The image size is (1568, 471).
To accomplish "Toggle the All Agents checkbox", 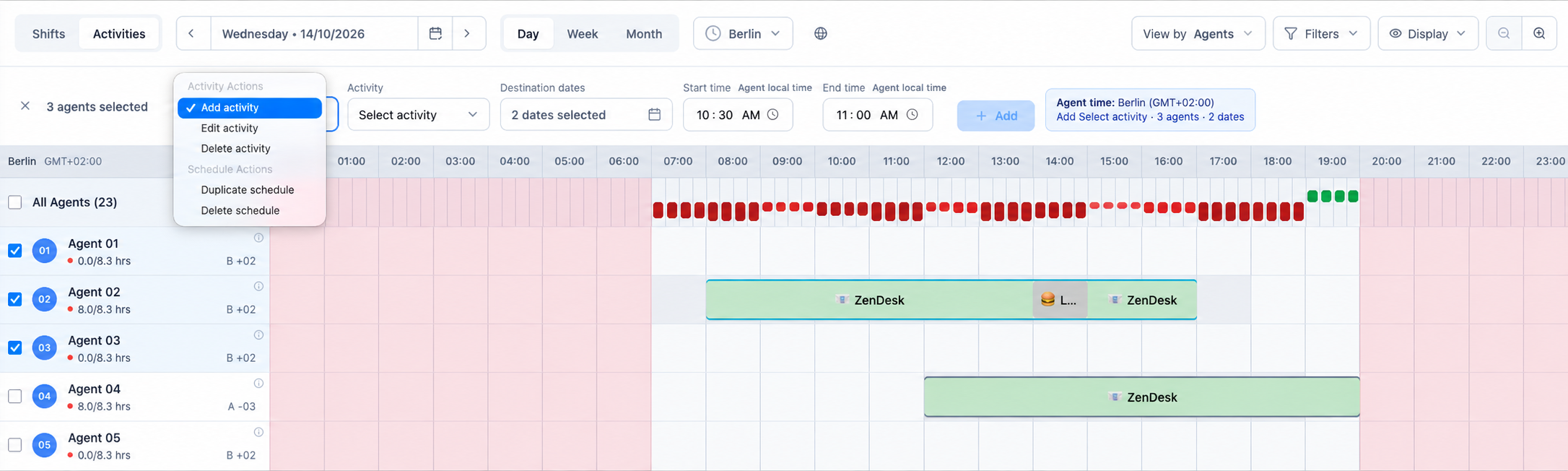I will pyautogui.click(x=14, y=202).
